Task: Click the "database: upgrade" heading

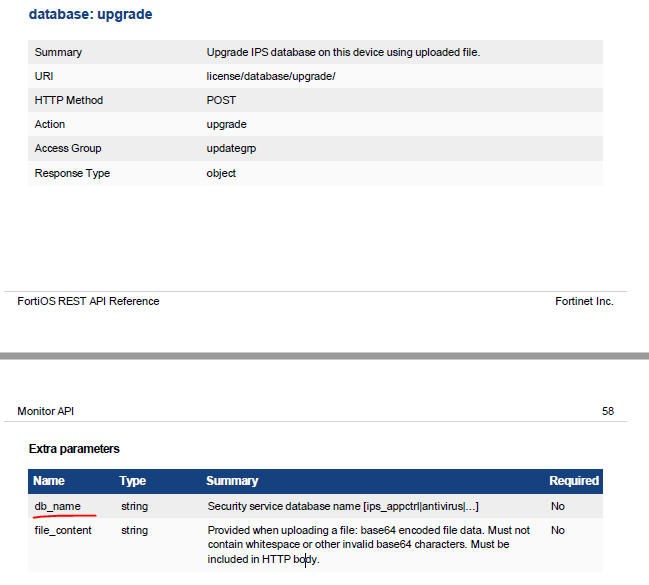Action: (91, 15)
